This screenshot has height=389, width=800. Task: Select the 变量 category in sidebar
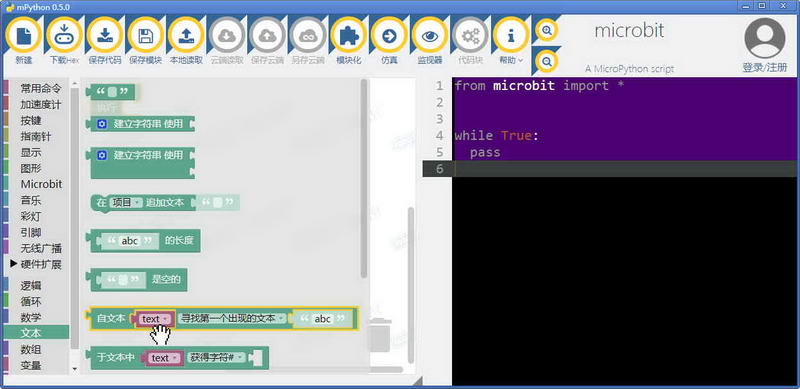coord(31,366)
